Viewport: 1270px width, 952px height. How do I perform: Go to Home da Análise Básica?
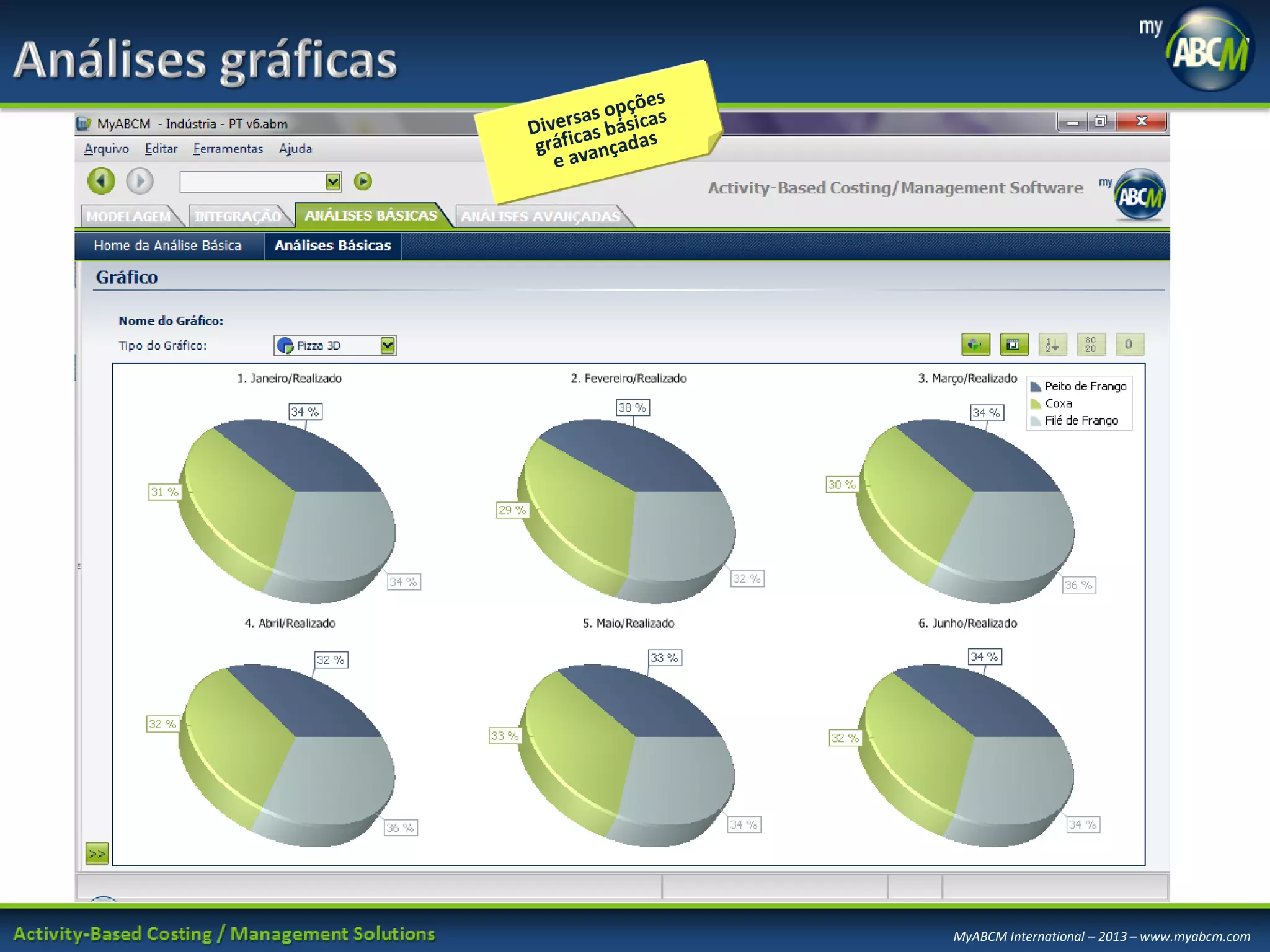coord(167,246)
